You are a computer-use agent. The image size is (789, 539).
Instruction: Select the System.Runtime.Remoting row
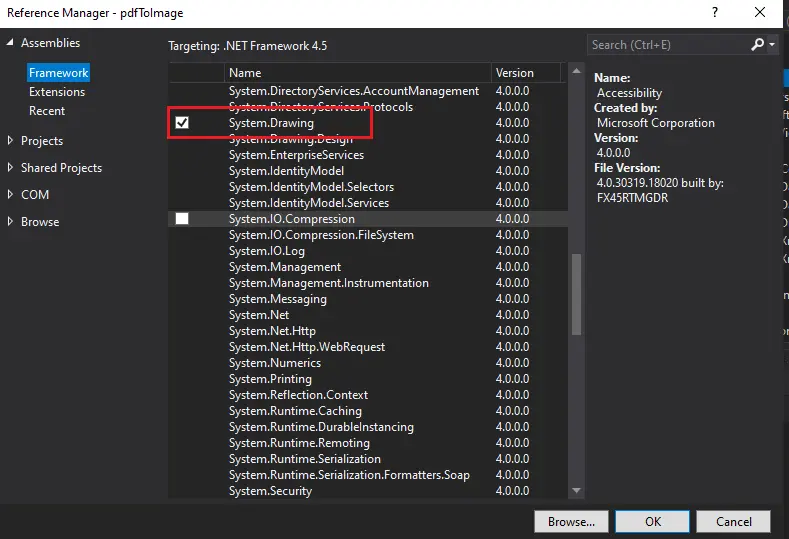[368, 443]
